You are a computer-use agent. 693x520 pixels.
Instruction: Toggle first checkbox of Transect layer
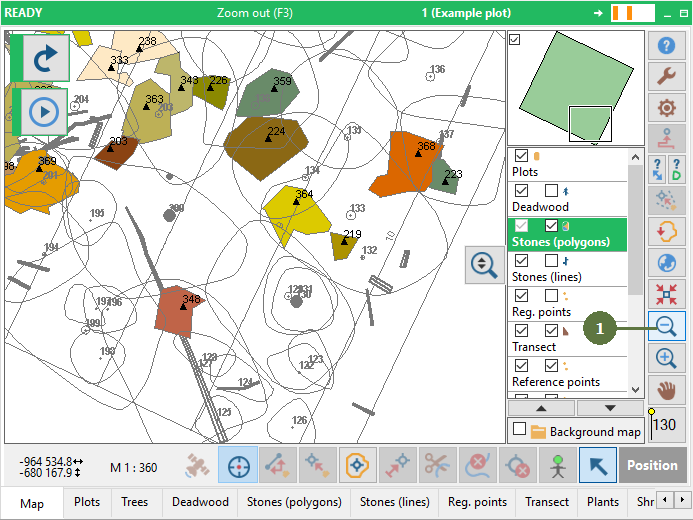click(x=521, y=330)
